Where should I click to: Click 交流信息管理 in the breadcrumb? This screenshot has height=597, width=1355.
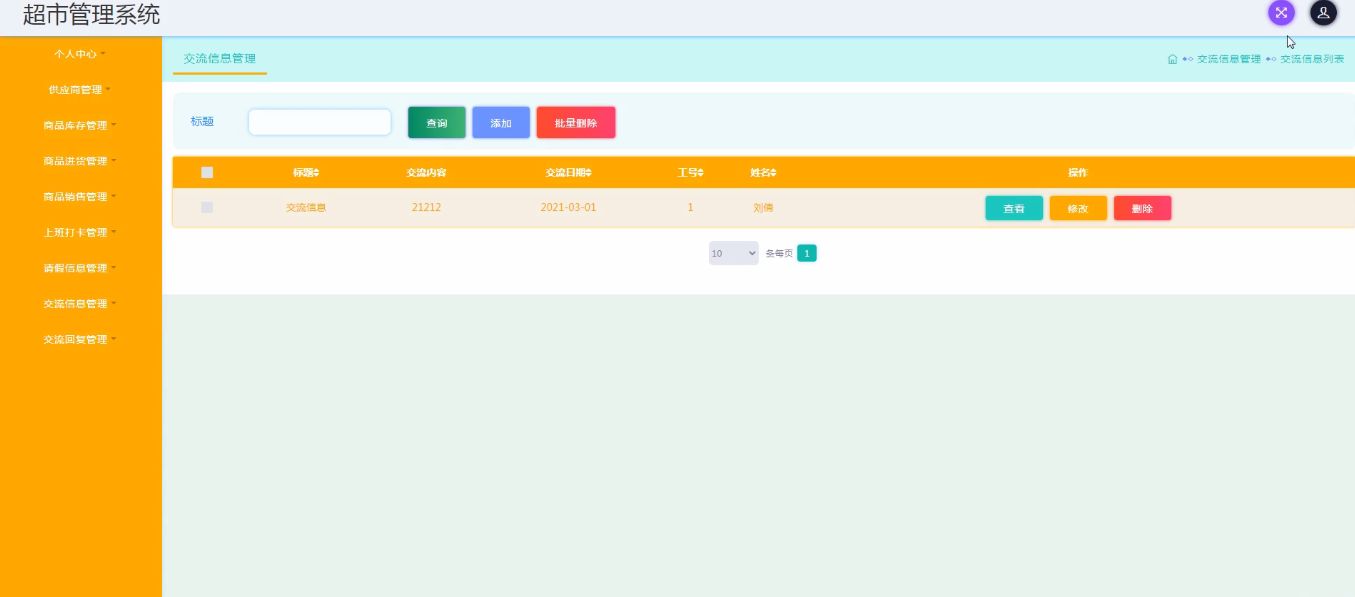[x=1229, y=59]
